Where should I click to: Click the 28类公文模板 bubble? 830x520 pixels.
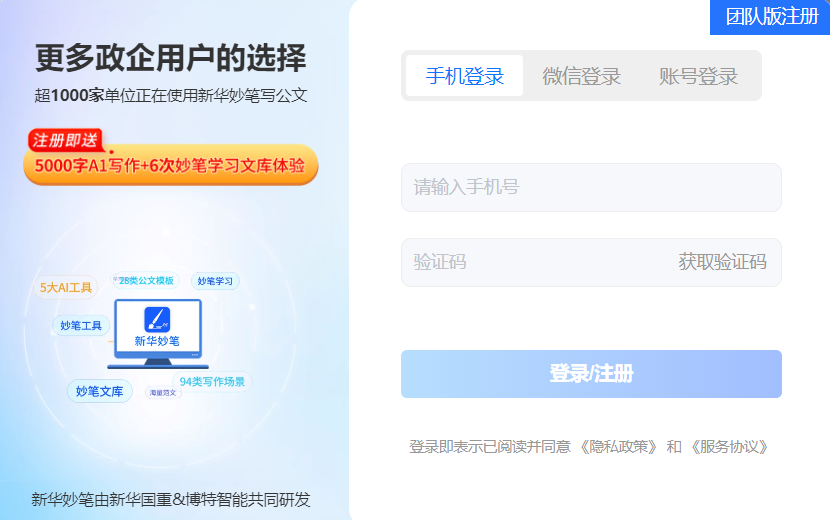(x=146, y=281)
